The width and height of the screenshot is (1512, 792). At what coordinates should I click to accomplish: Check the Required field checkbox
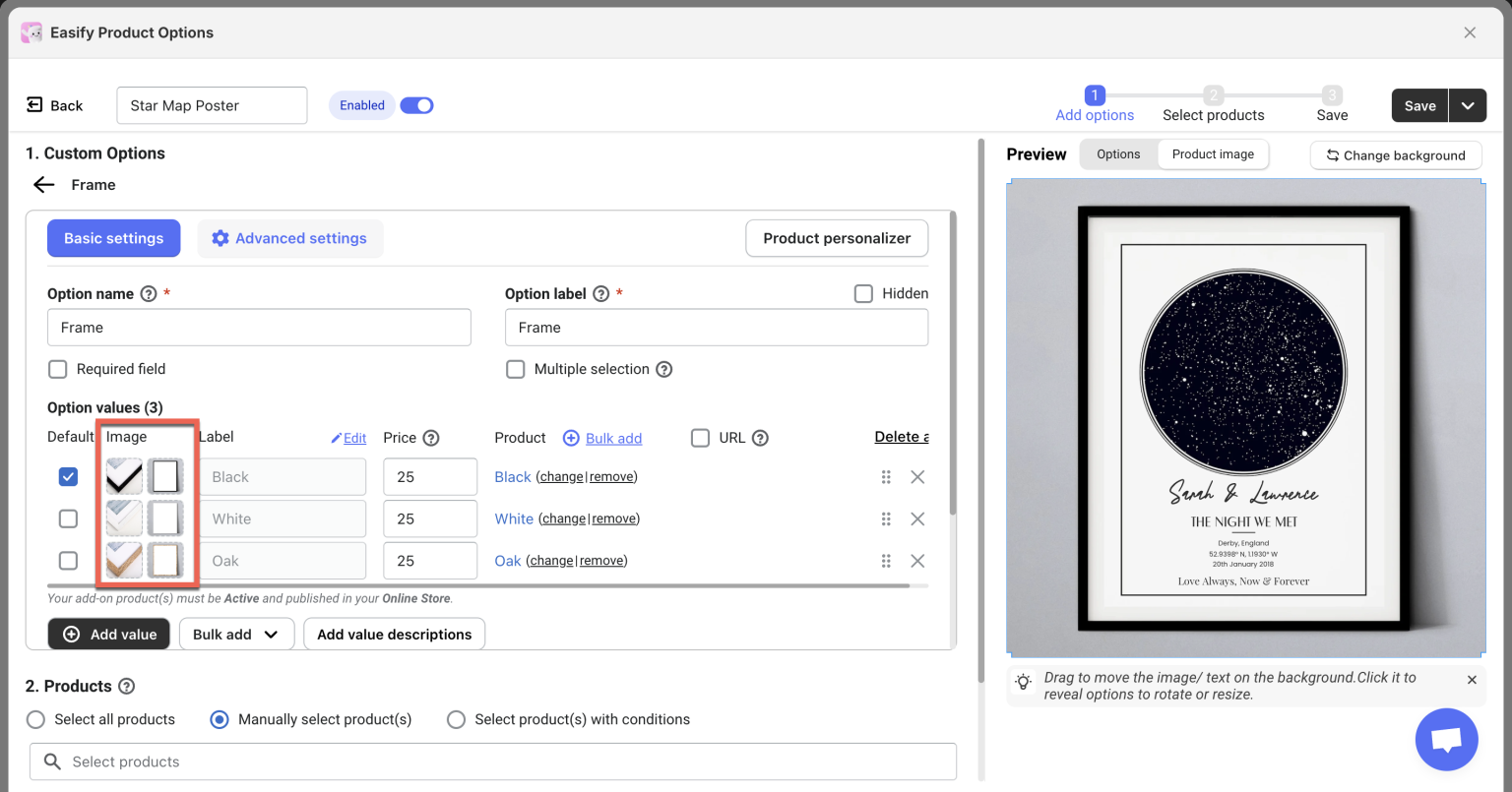(x=58, y=369)
